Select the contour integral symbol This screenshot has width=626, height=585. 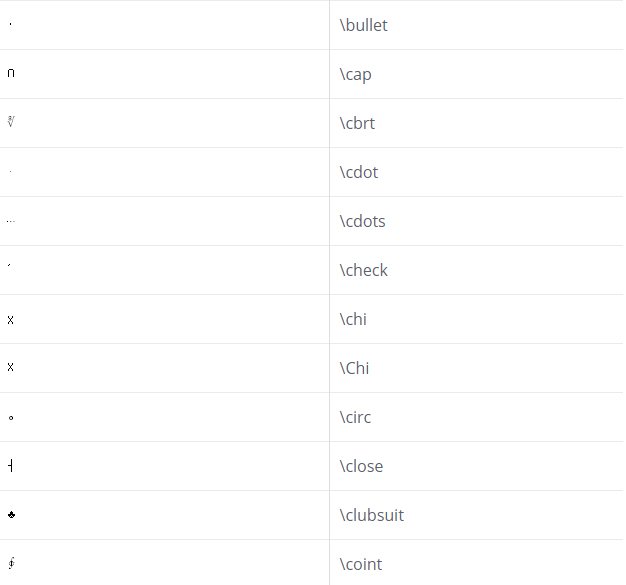click(11, 563)
